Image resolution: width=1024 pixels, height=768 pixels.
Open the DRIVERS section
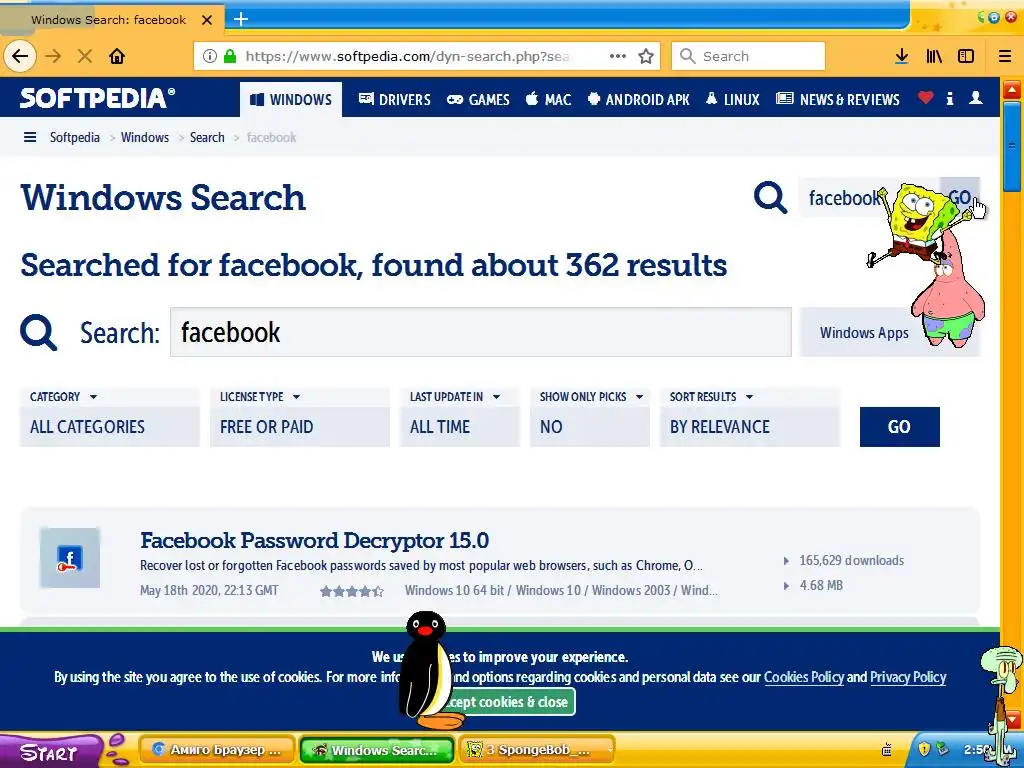[394, 99]
